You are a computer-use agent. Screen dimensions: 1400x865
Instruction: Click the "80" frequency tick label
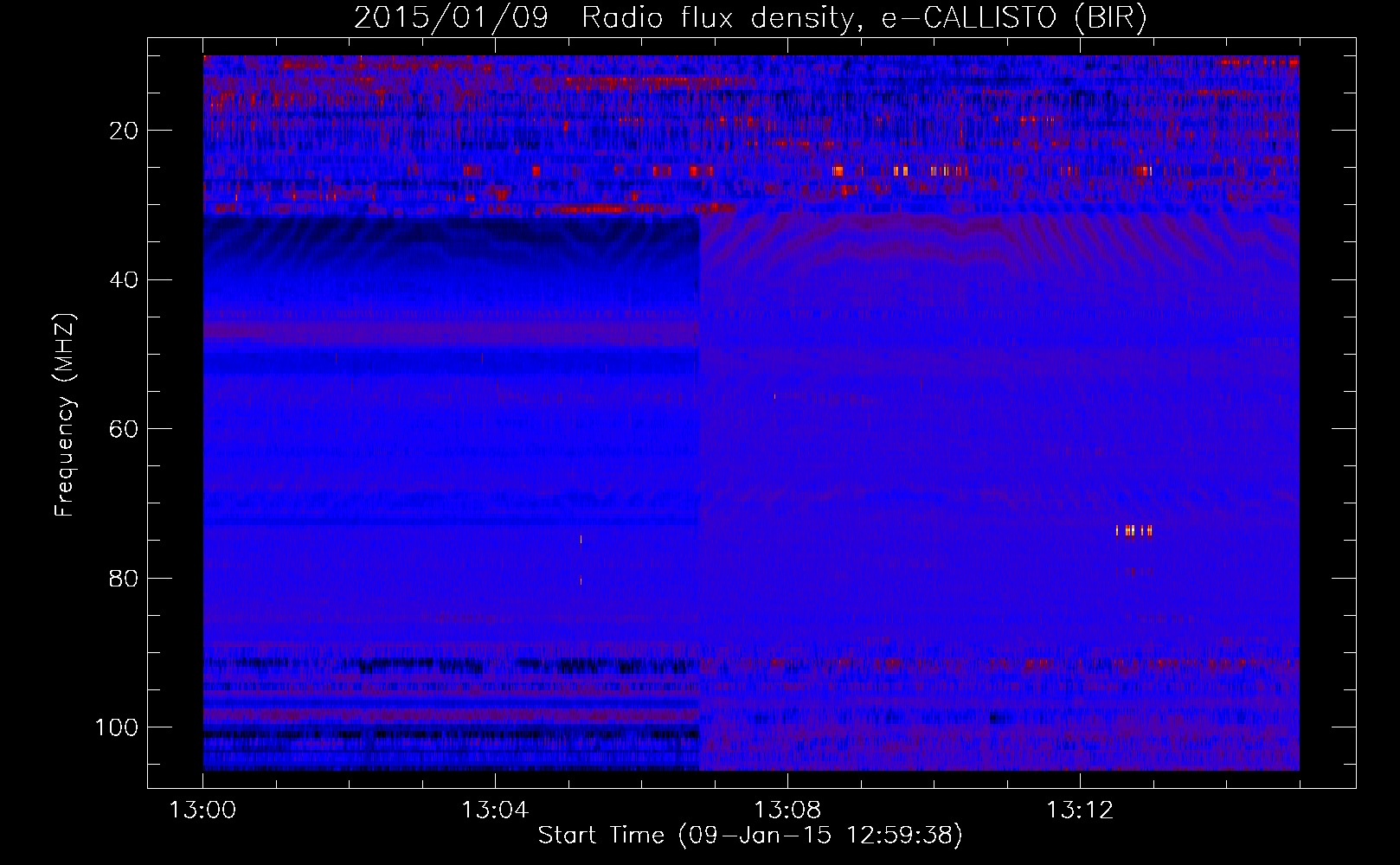pos(125,578)
